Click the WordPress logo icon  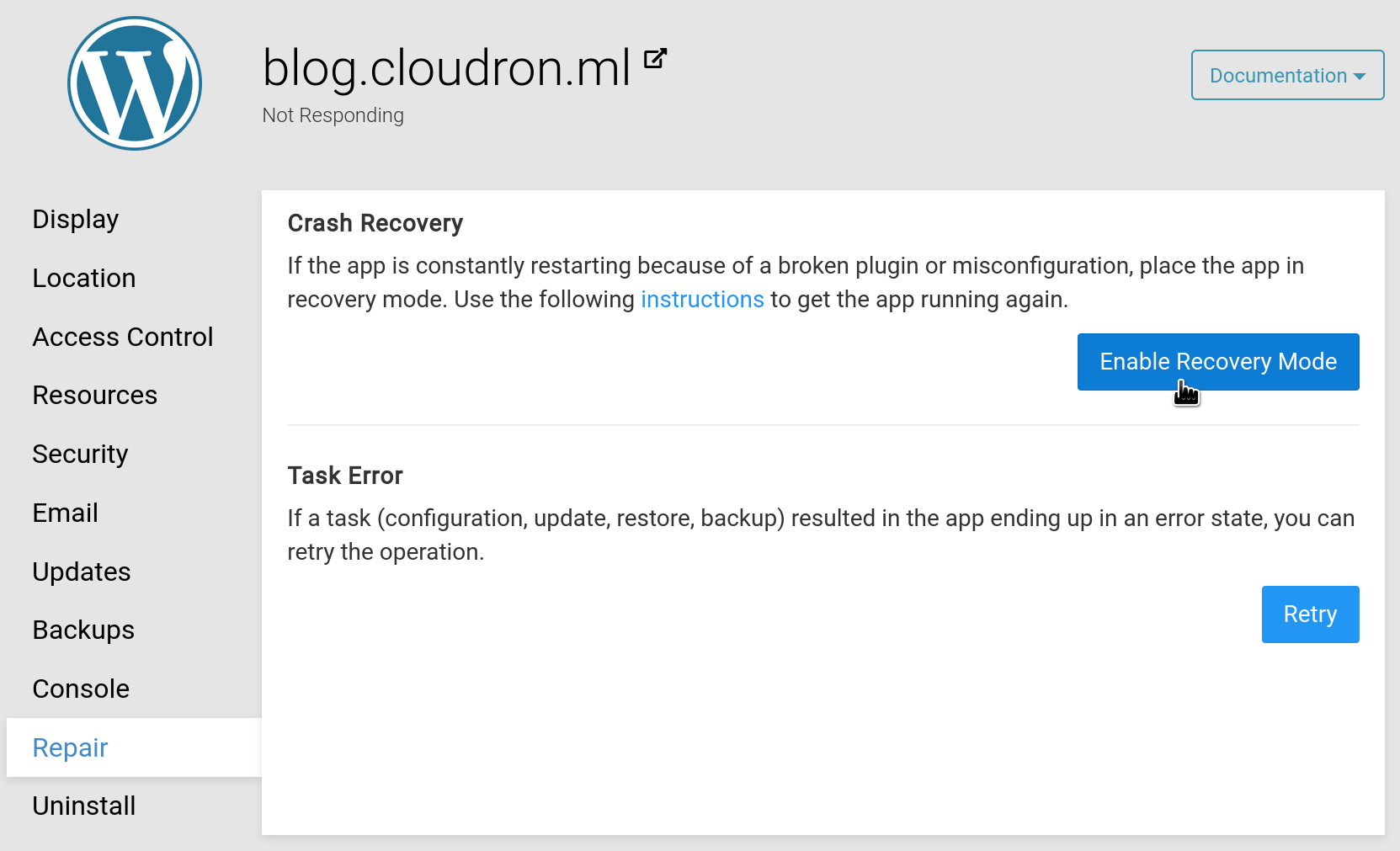[135, 83]
